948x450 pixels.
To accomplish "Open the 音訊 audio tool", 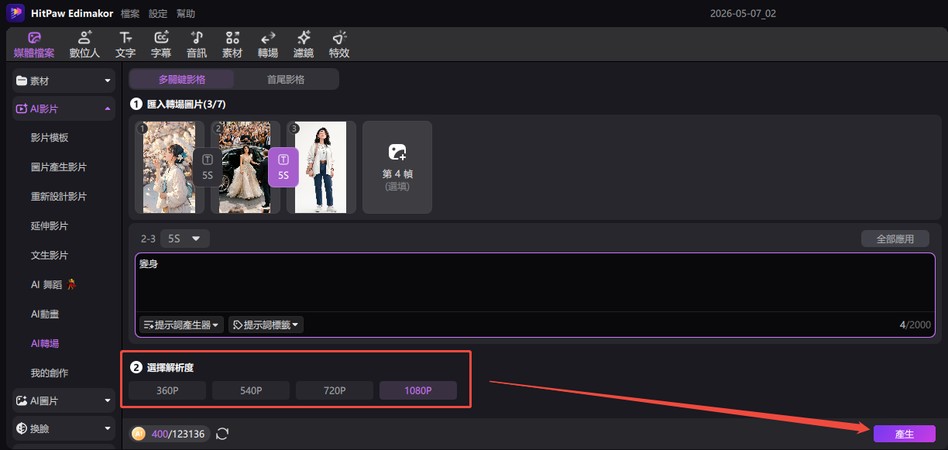I will point(196,45).
